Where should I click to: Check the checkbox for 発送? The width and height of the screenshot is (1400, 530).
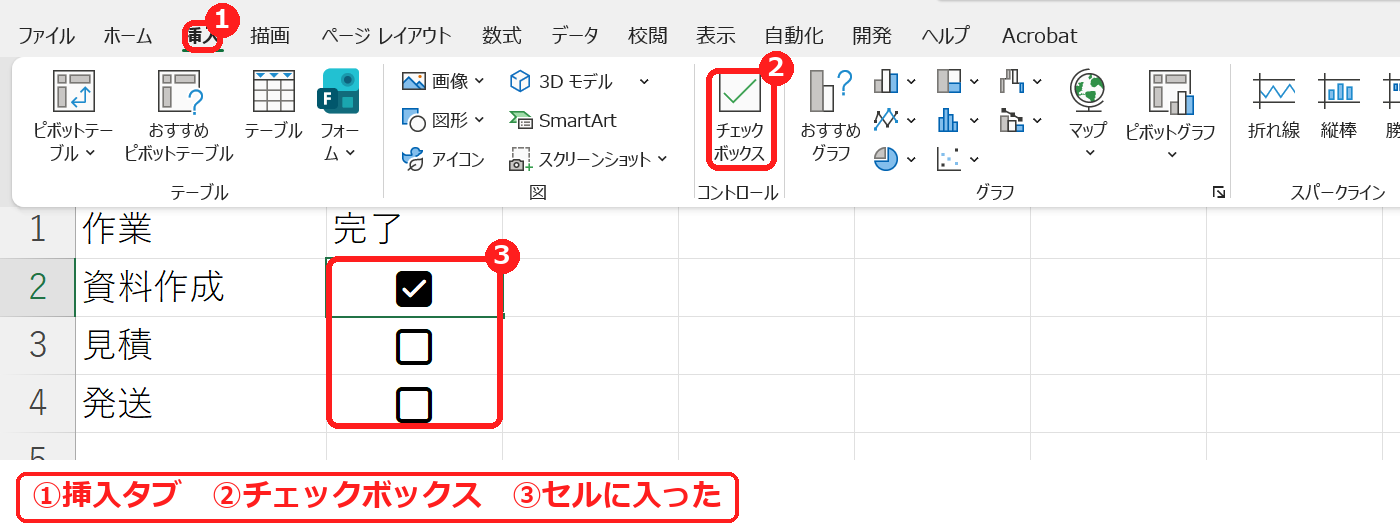[x=414, y=405]
